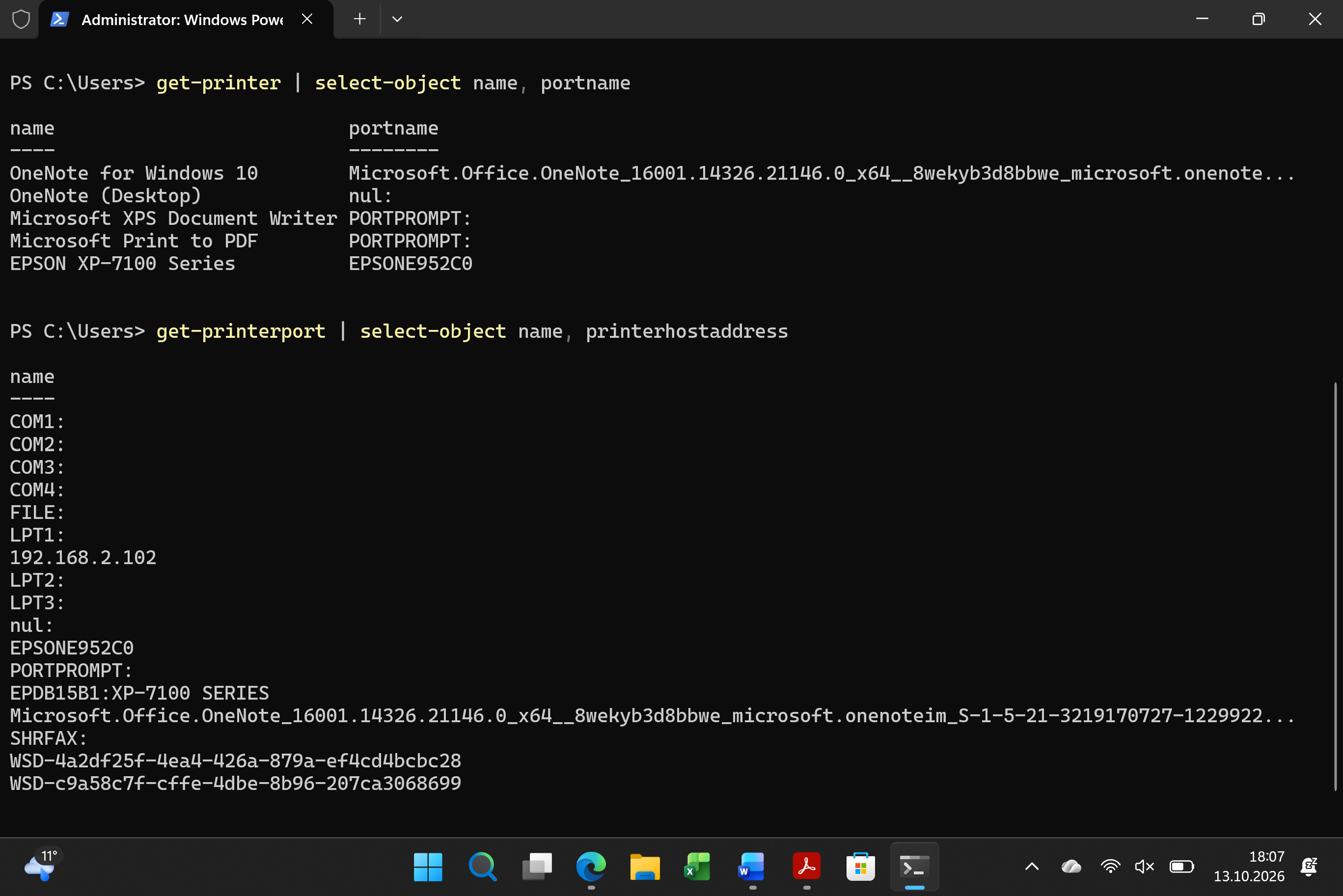Viewport: 1343px width, 896px height.
Task: Click the muted volume tray icon
Action: point(1145,867)
